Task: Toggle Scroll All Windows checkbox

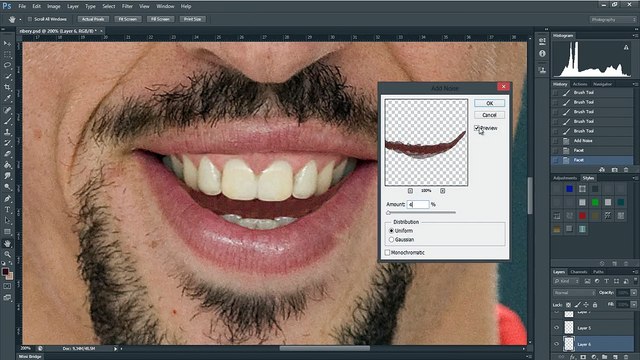Action: pos(30,19)
